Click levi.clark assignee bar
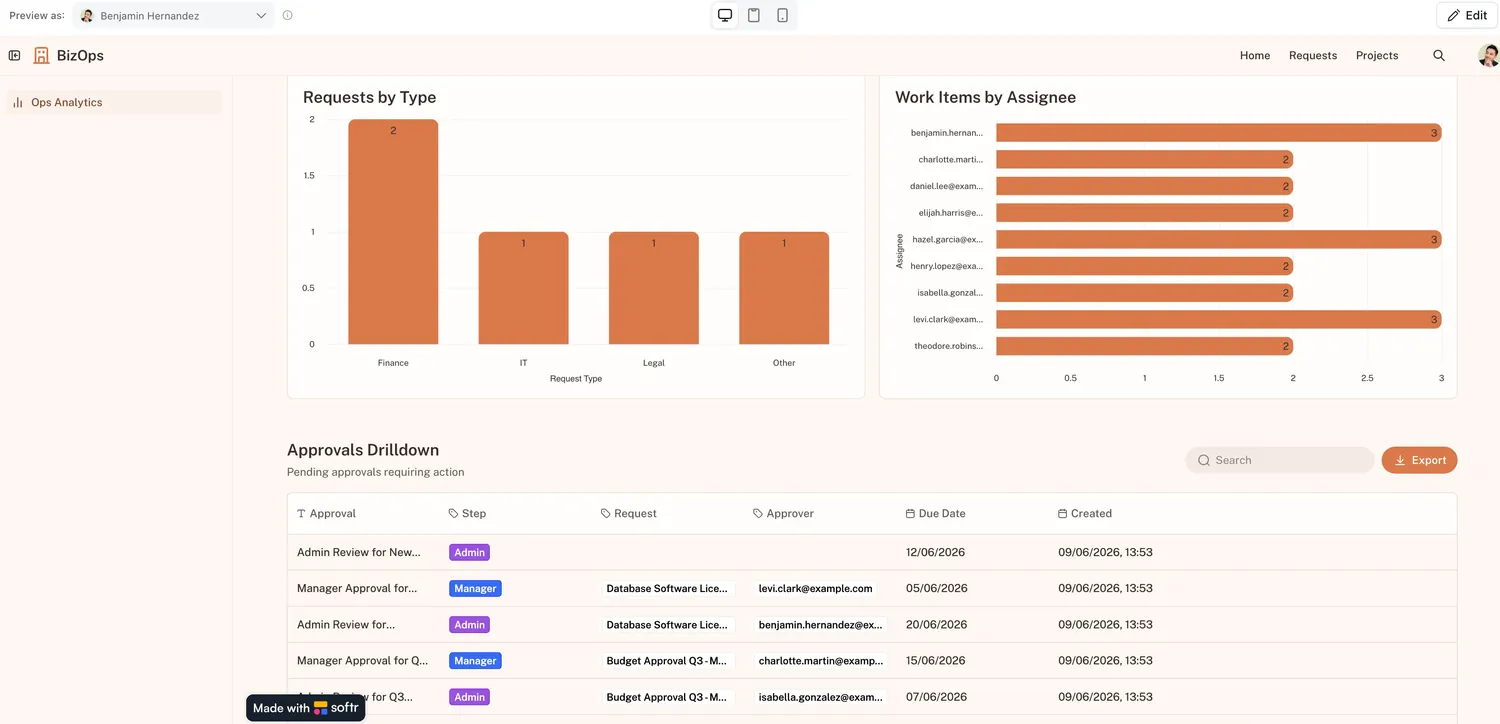 click(x=1218, y=320)
